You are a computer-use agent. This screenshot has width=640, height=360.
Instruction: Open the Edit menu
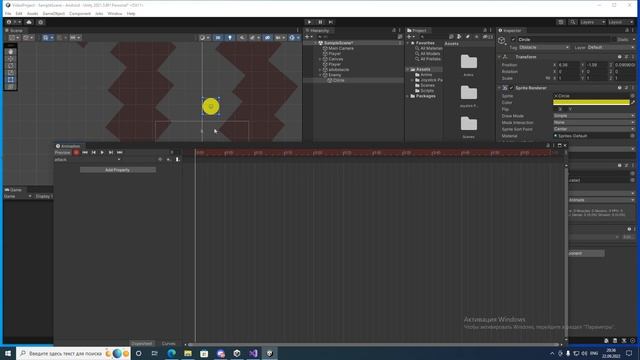(19, 13)
